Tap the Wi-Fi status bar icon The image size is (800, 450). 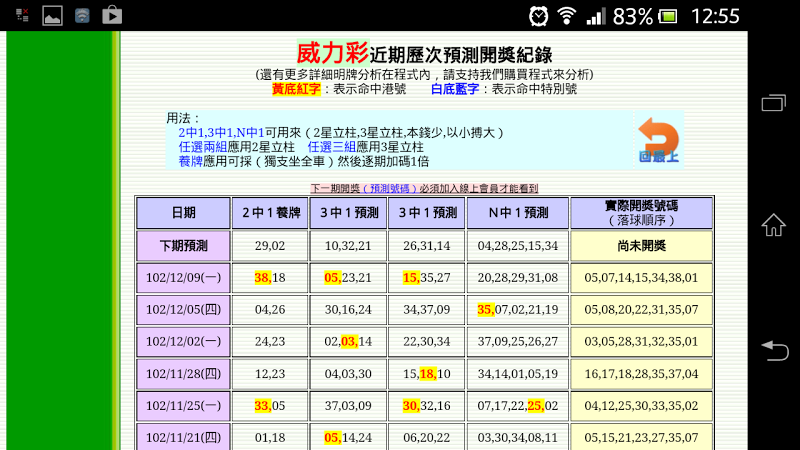pyautogui.click(x=566, y=16)
